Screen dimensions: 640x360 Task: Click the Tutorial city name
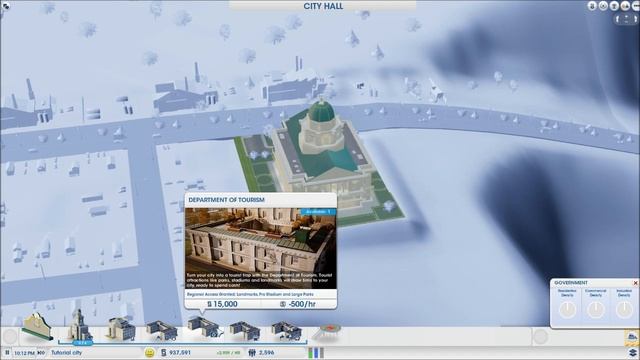(66, 352)
